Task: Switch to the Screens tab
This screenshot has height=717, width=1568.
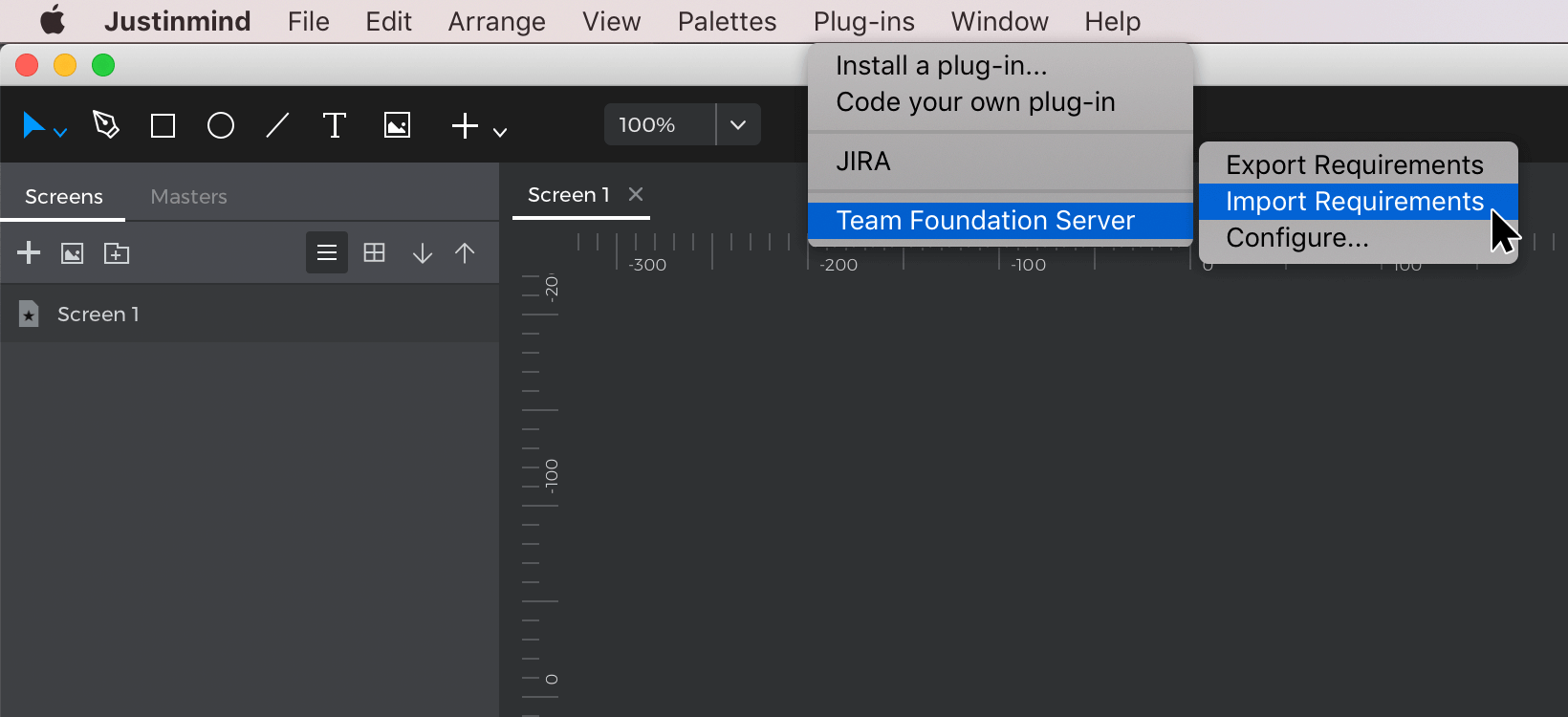Action: tap(64, 196)
